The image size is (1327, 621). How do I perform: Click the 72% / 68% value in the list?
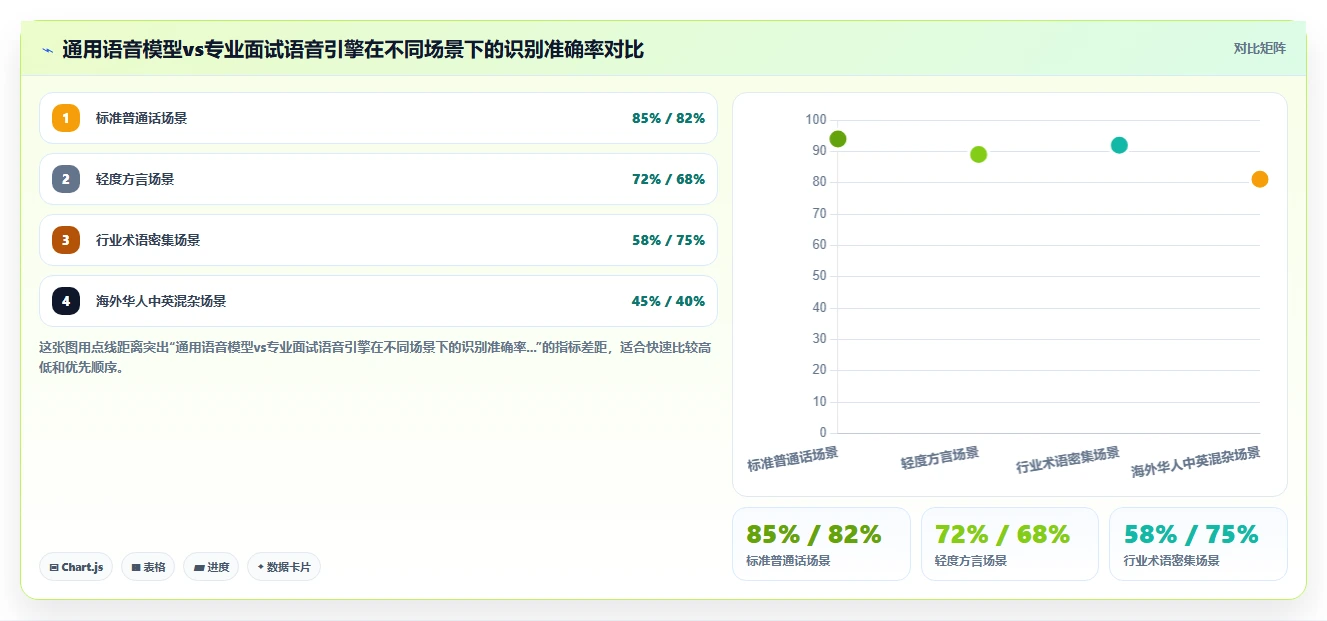pos(668,179)
